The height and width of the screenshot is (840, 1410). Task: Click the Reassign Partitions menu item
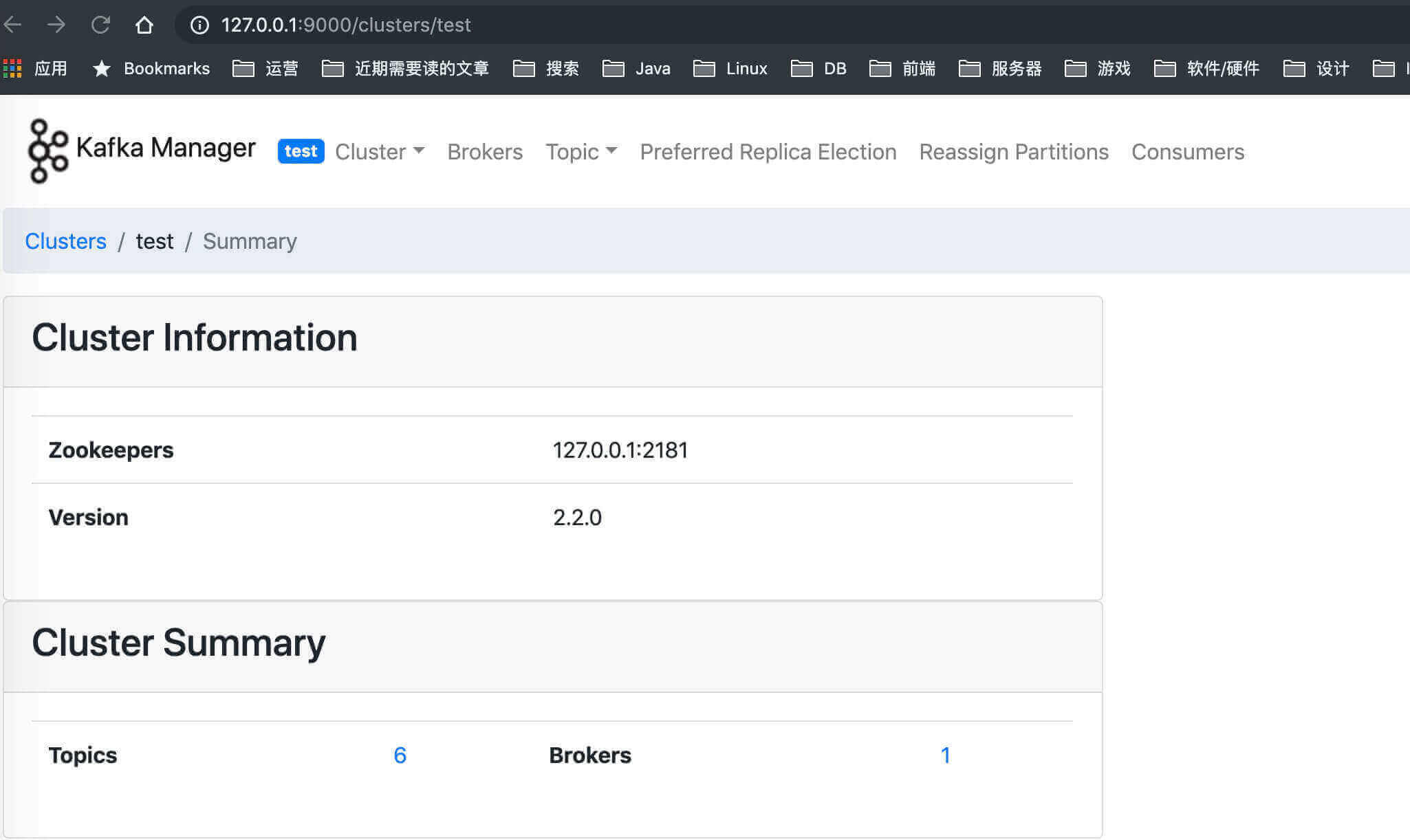(x=1013, y=151)
